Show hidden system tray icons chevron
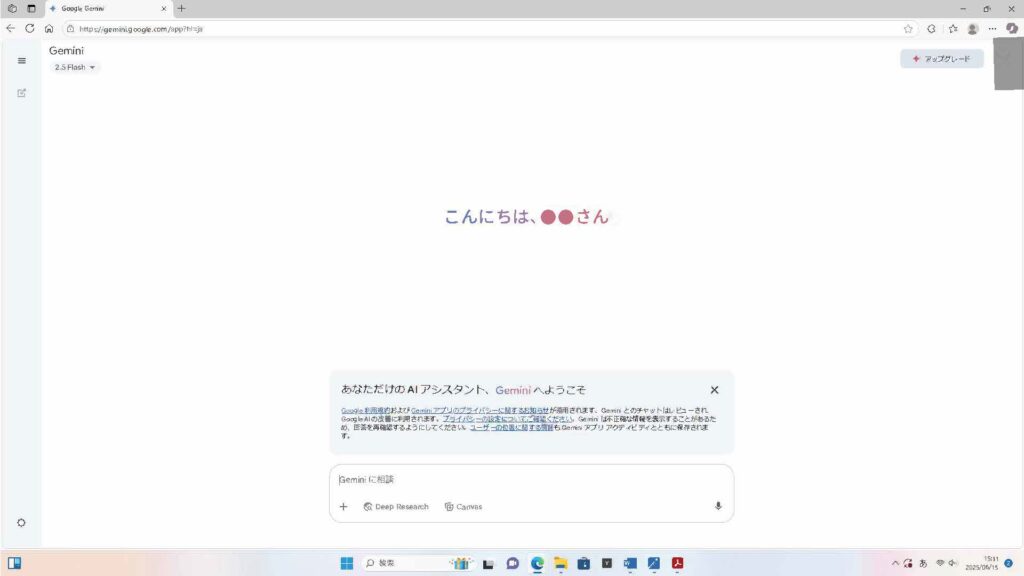 point(895,563)
